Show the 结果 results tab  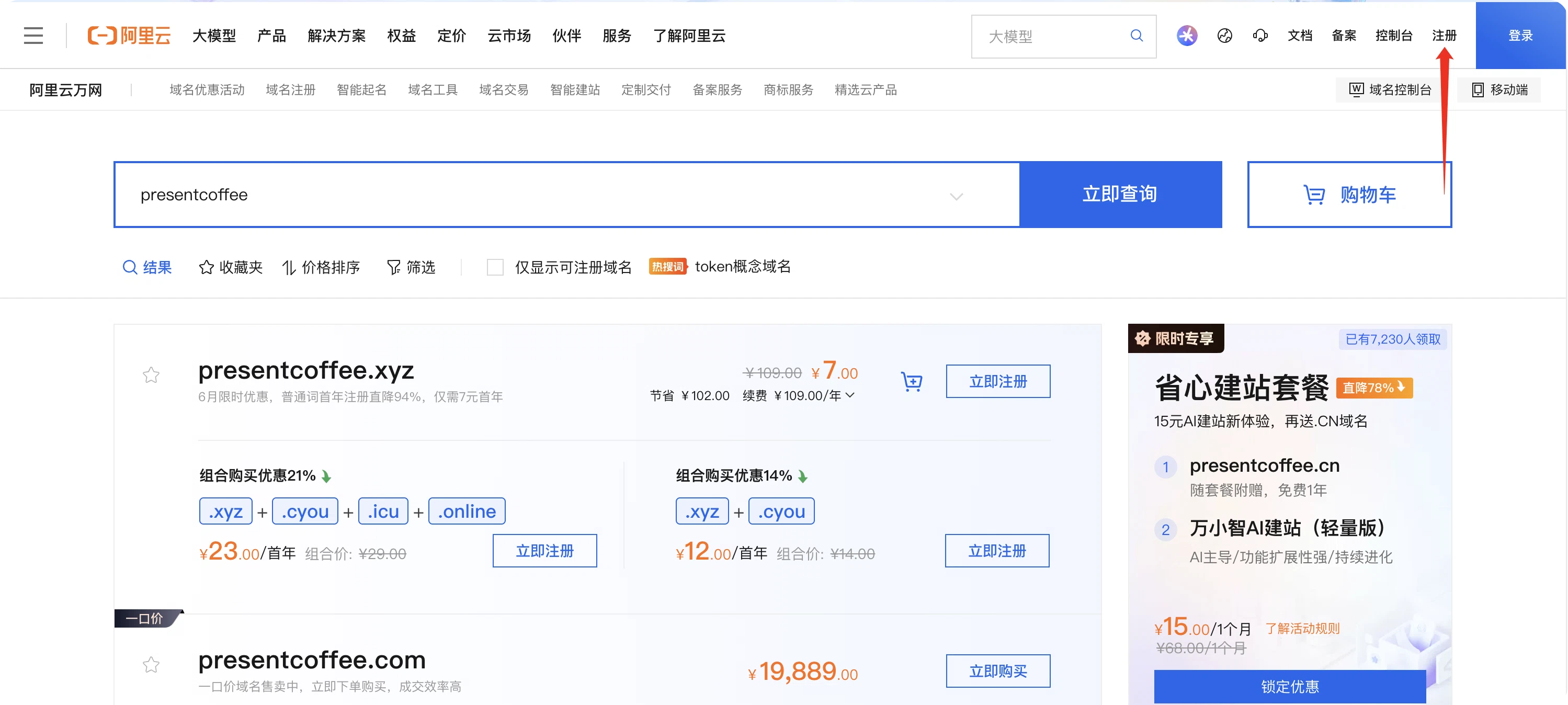click(x=147, y=267)
